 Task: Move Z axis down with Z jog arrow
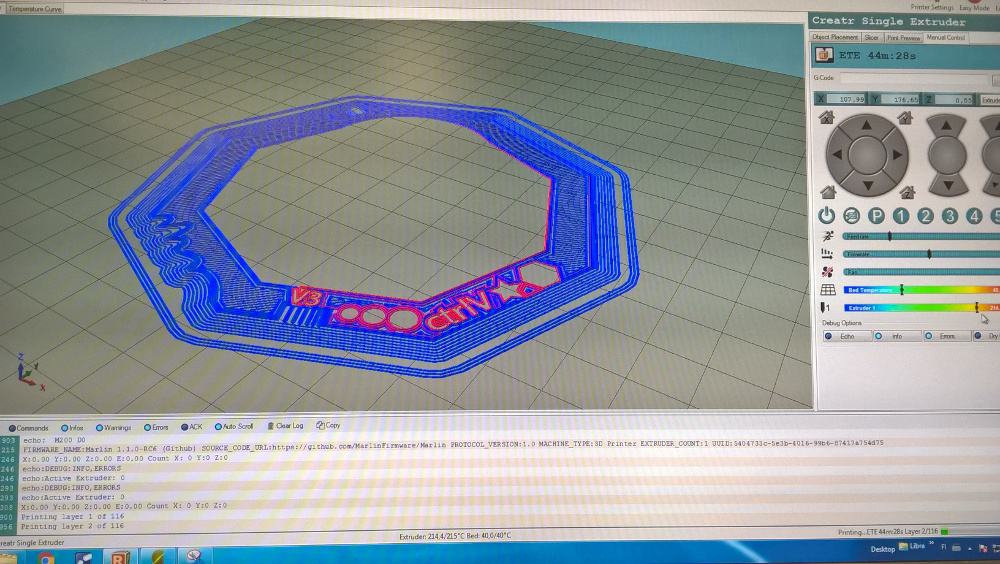click(948, 186)
